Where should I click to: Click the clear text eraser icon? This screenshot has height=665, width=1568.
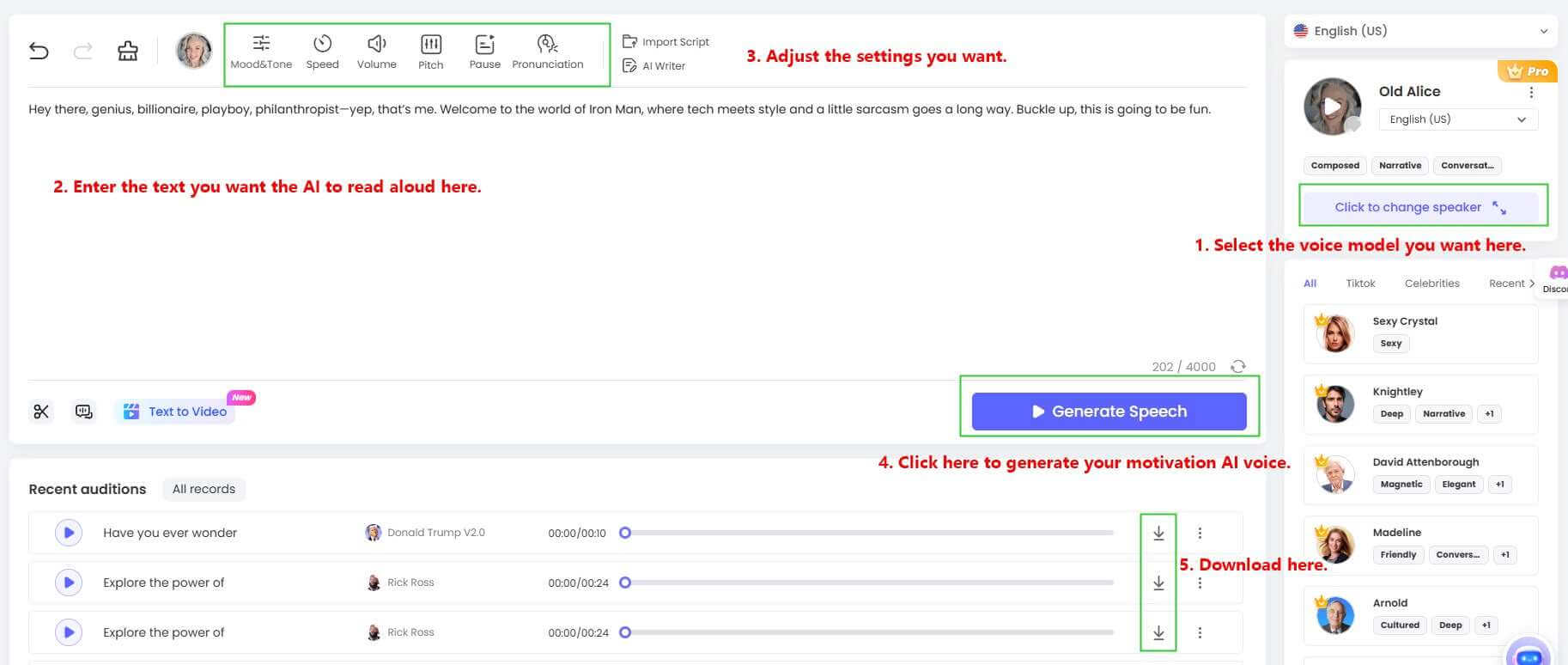[128, 52]
